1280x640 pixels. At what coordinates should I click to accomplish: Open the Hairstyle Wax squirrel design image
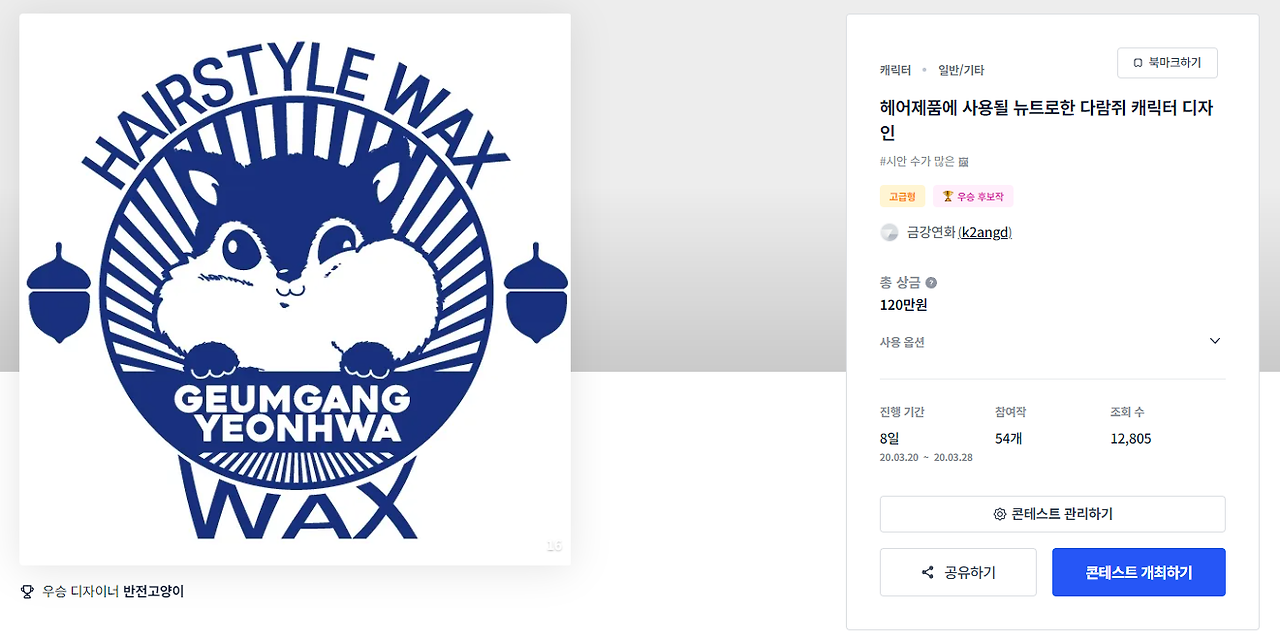tap(295, 289)
